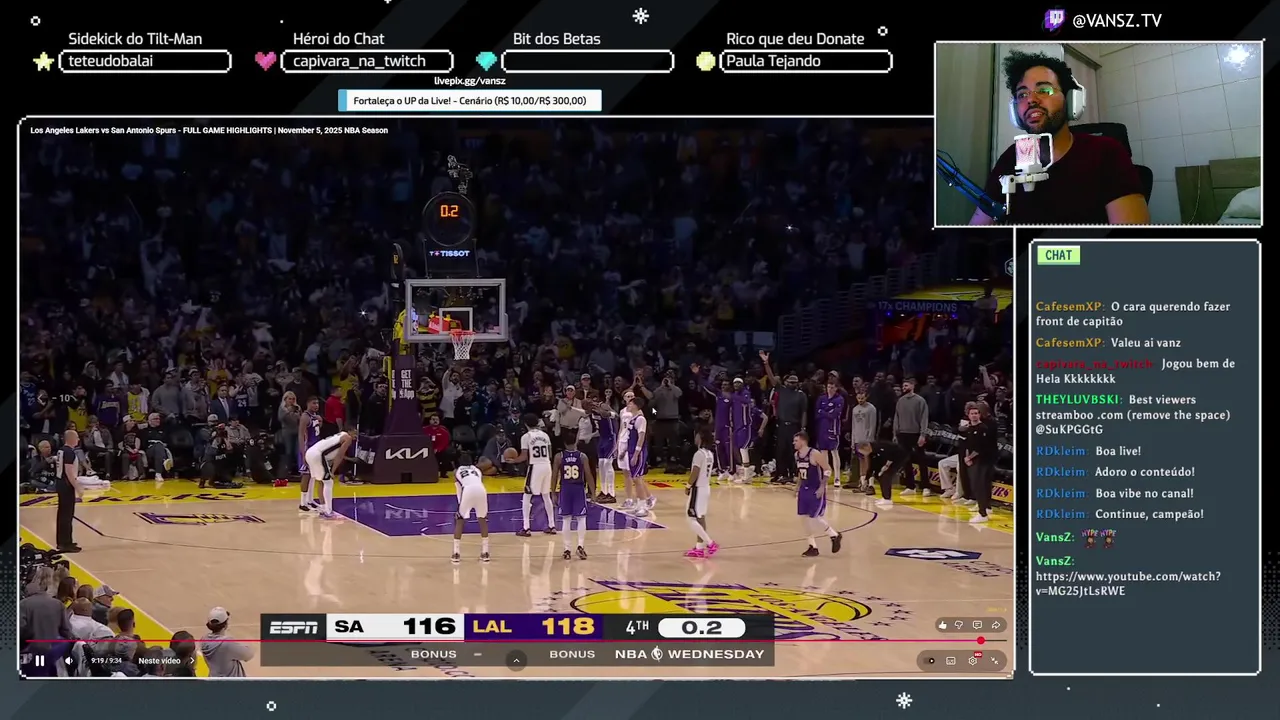The height and width of the screenshot is (720, 1280).
Task: Click the share arrow icon on video
Action: (x=995, y=625)
